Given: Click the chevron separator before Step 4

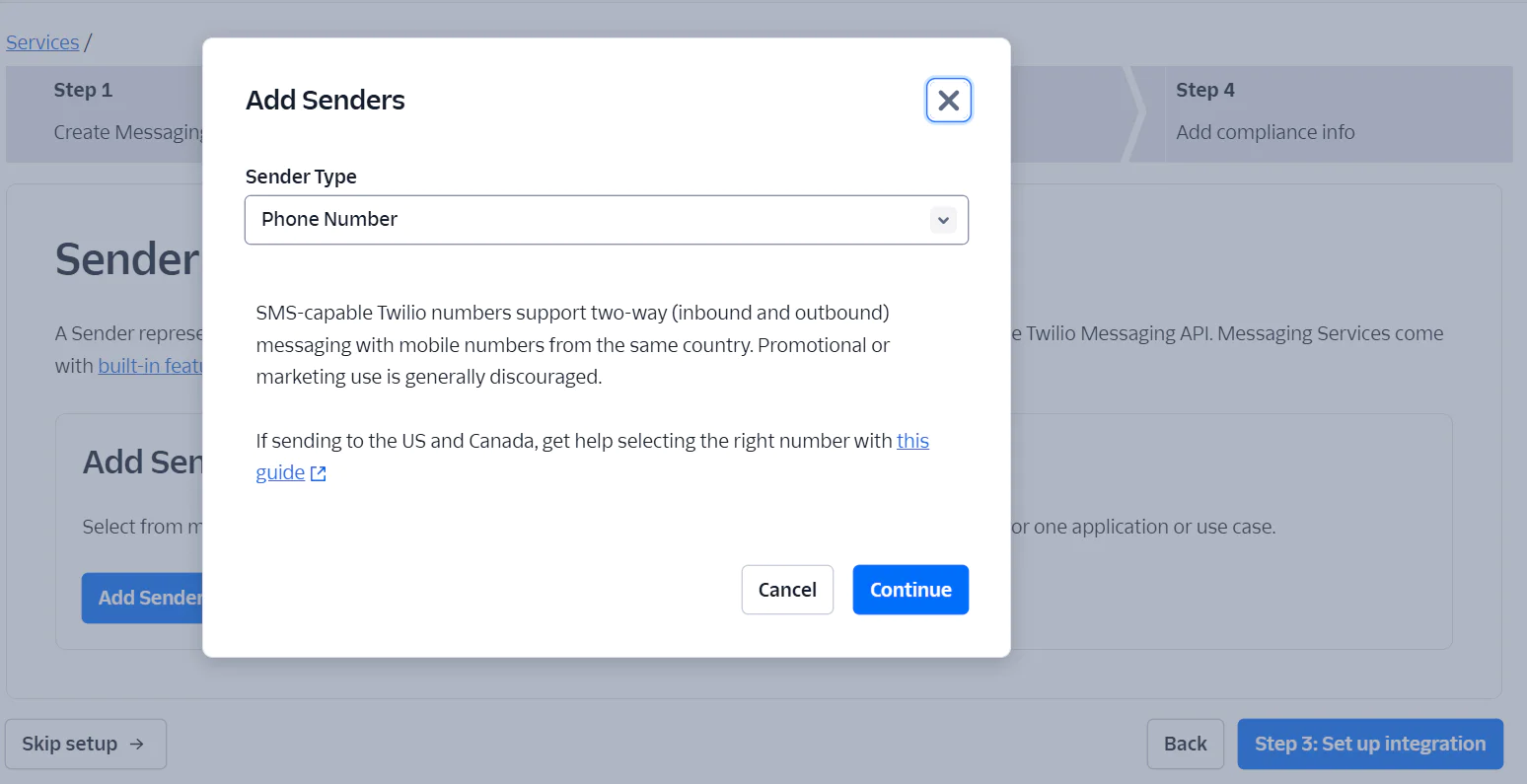Looking at the screenshot, I should point(1136,114).
